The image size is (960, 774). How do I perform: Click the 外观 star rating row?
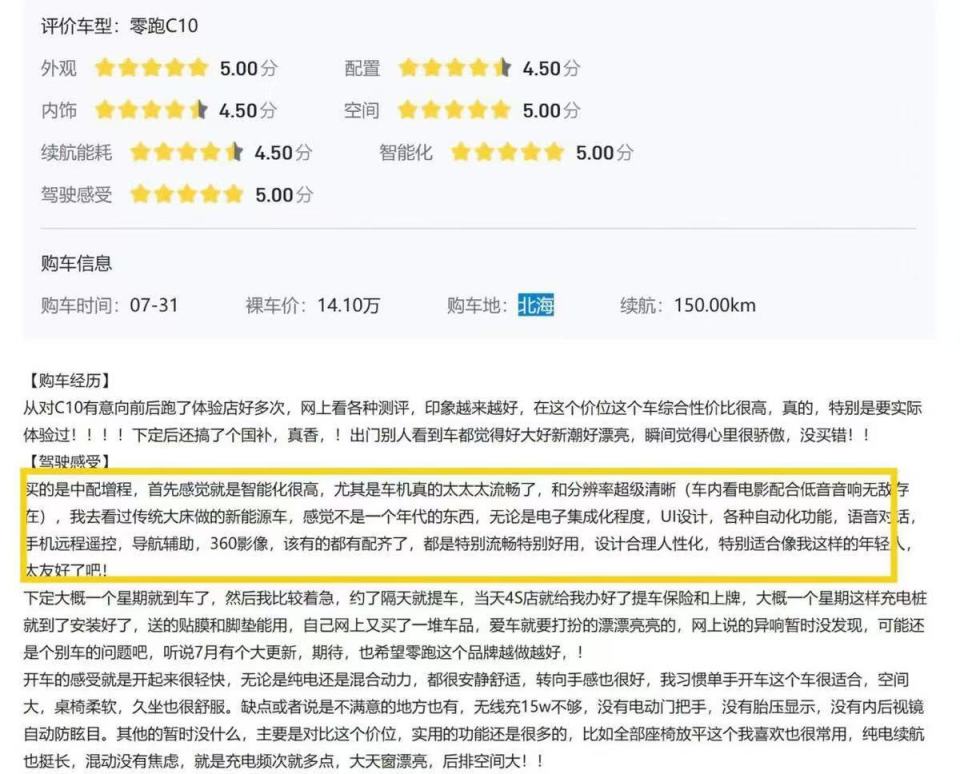tap(159, 68)
